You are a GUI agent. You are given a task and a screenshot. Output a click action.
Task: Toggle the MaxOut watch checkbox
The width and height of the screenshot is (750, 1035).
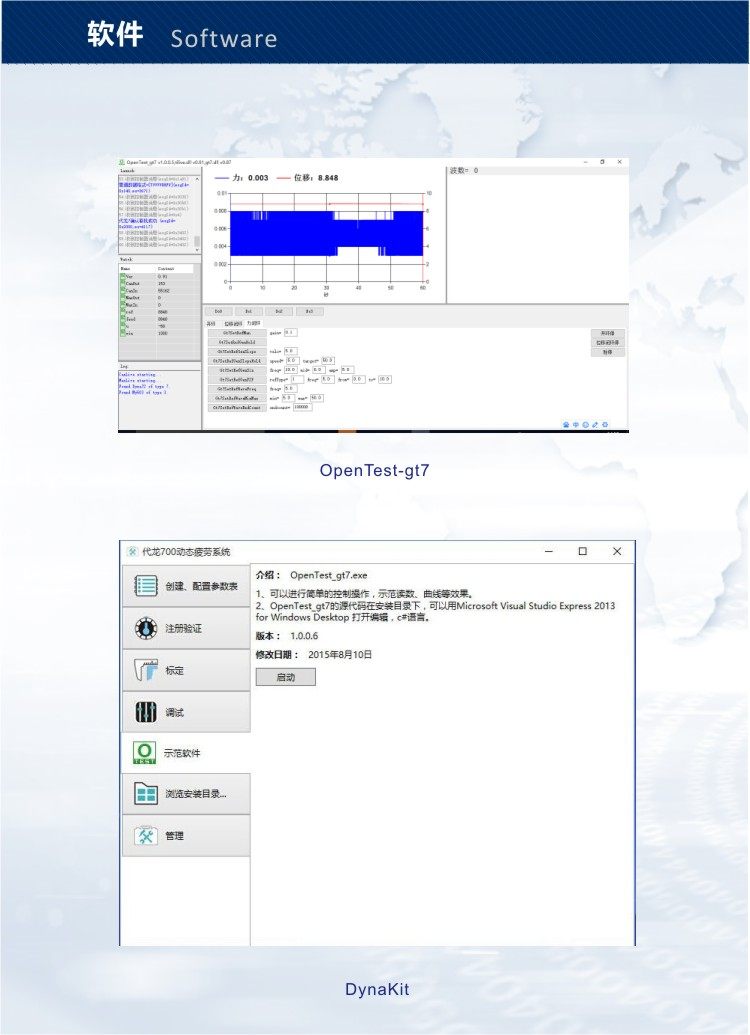point(122,298)
